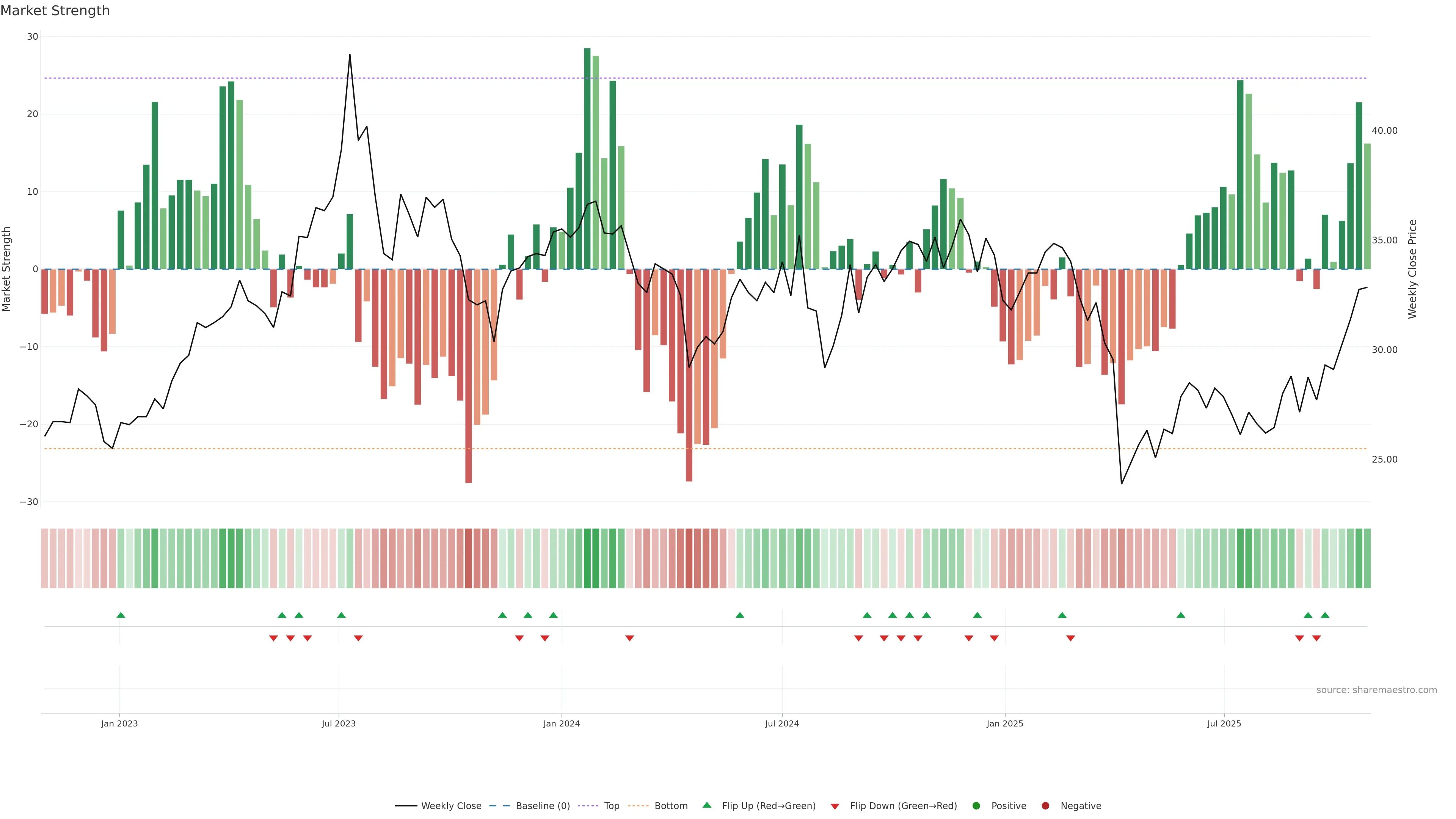Click the source: sharemaestro.com text
Viewport: 1456px width, 819px height.
[x=1376, y=690]
